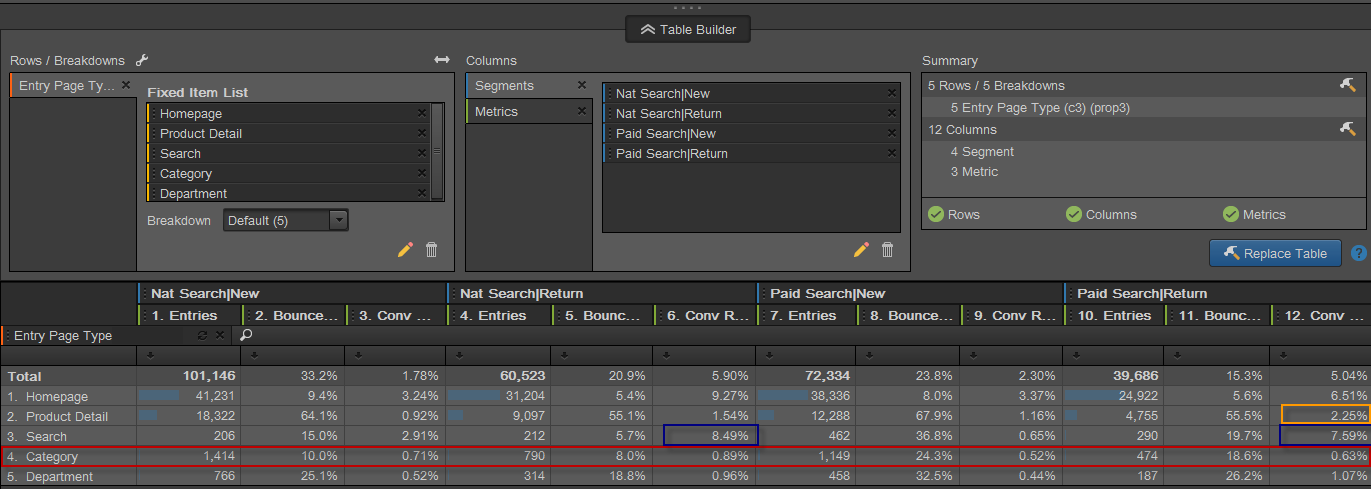
Task: Click the trash icon in Columns panel
Action: 888,250
